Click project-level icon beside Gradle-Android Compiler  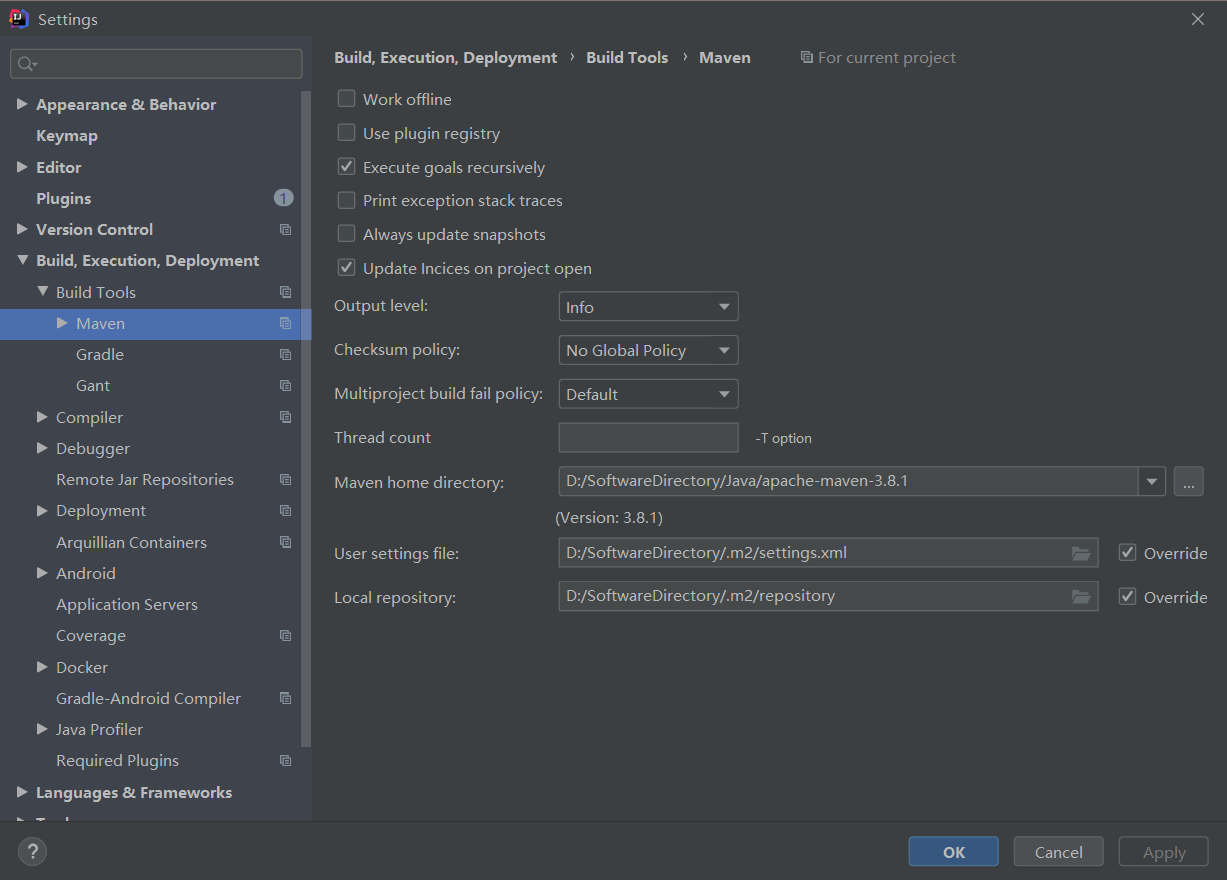(x=286, y=698)
